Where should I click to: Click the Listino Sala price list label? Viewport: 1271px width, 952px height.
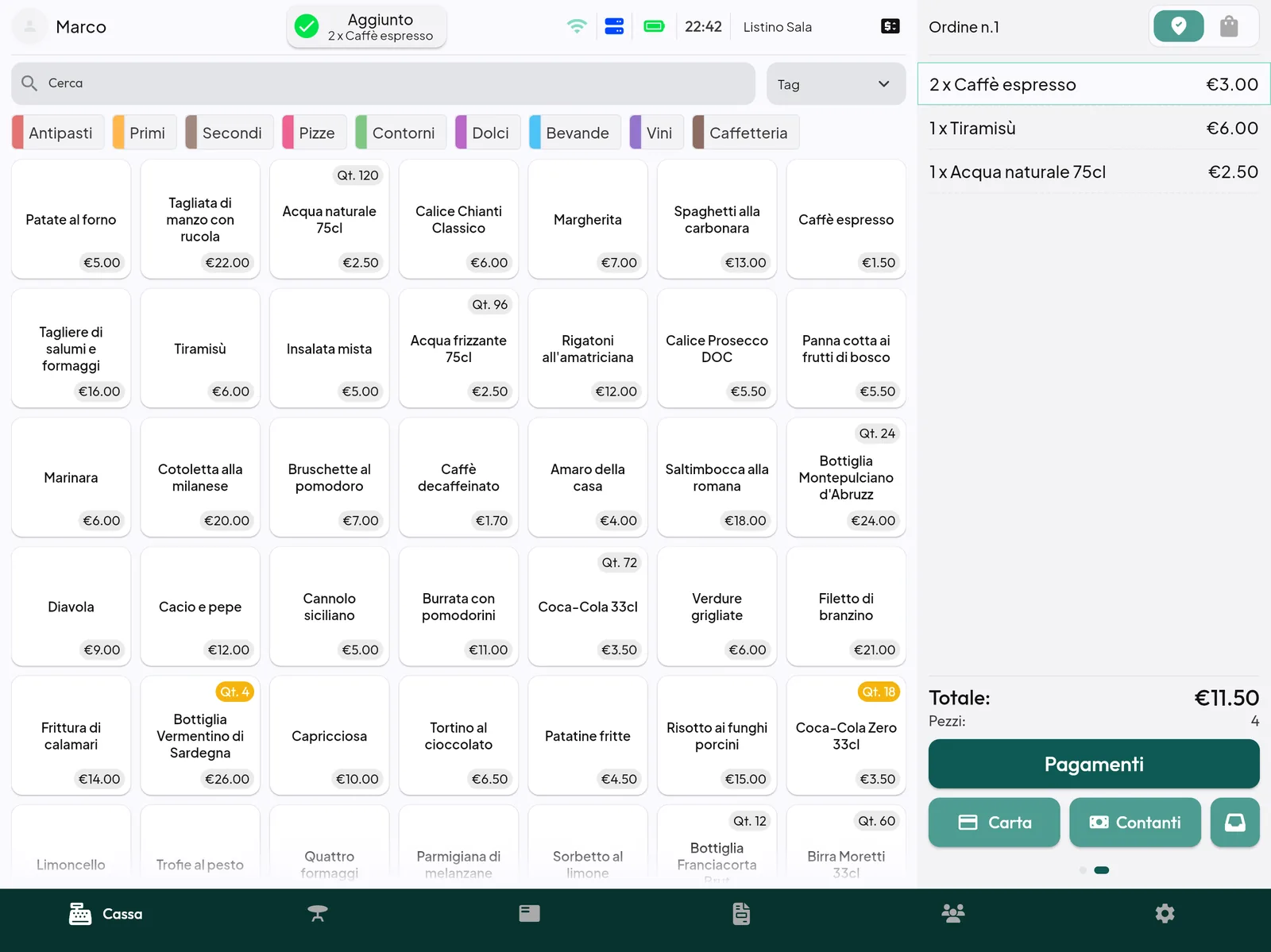point(778,27)
